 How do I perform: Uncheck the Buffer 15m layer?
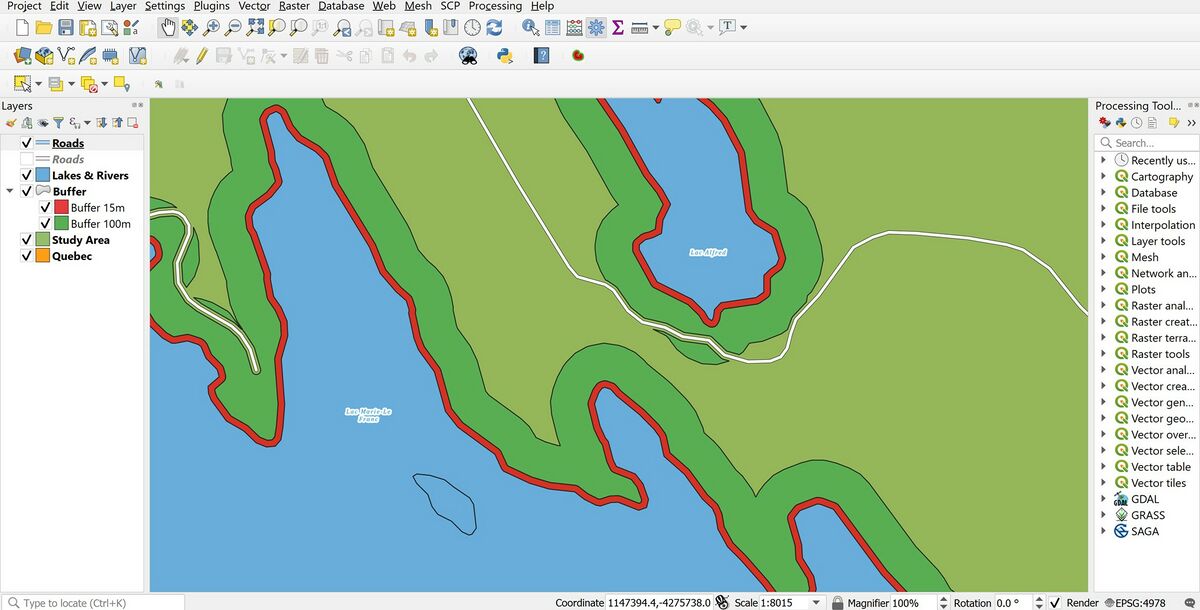point(45,208)
